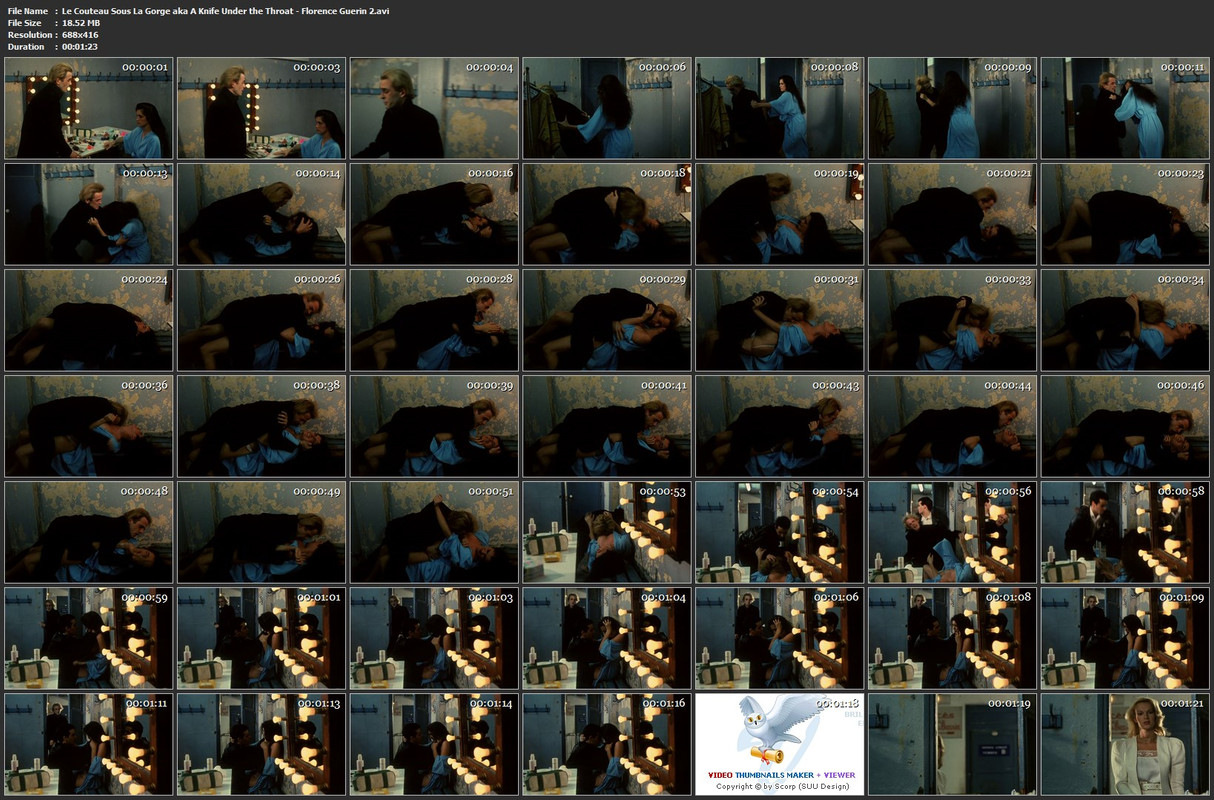Click the thumbnail stamped 00:00:24
This screenshot has height=800, width=1214.
click(89, 320)
